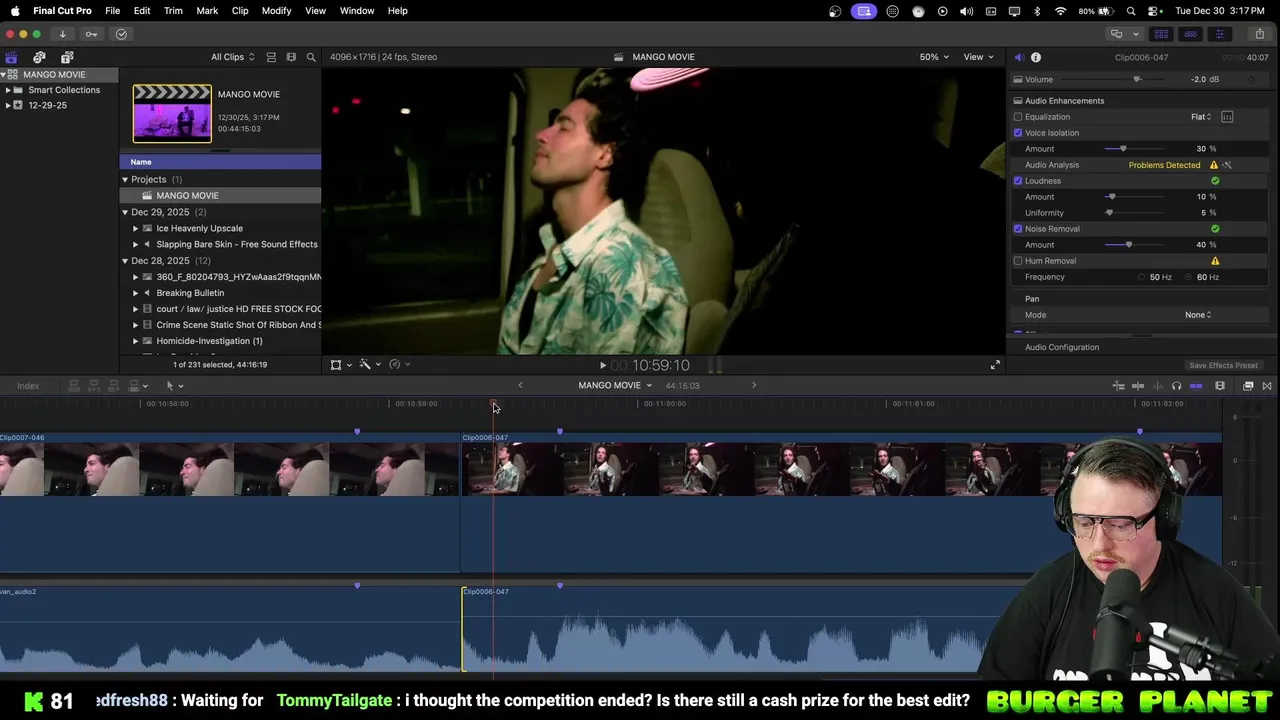Screen dimensions: 1280x720
Task: Expand the Ice Heavenly Upscale clip
Action: (x=135, y=228)
